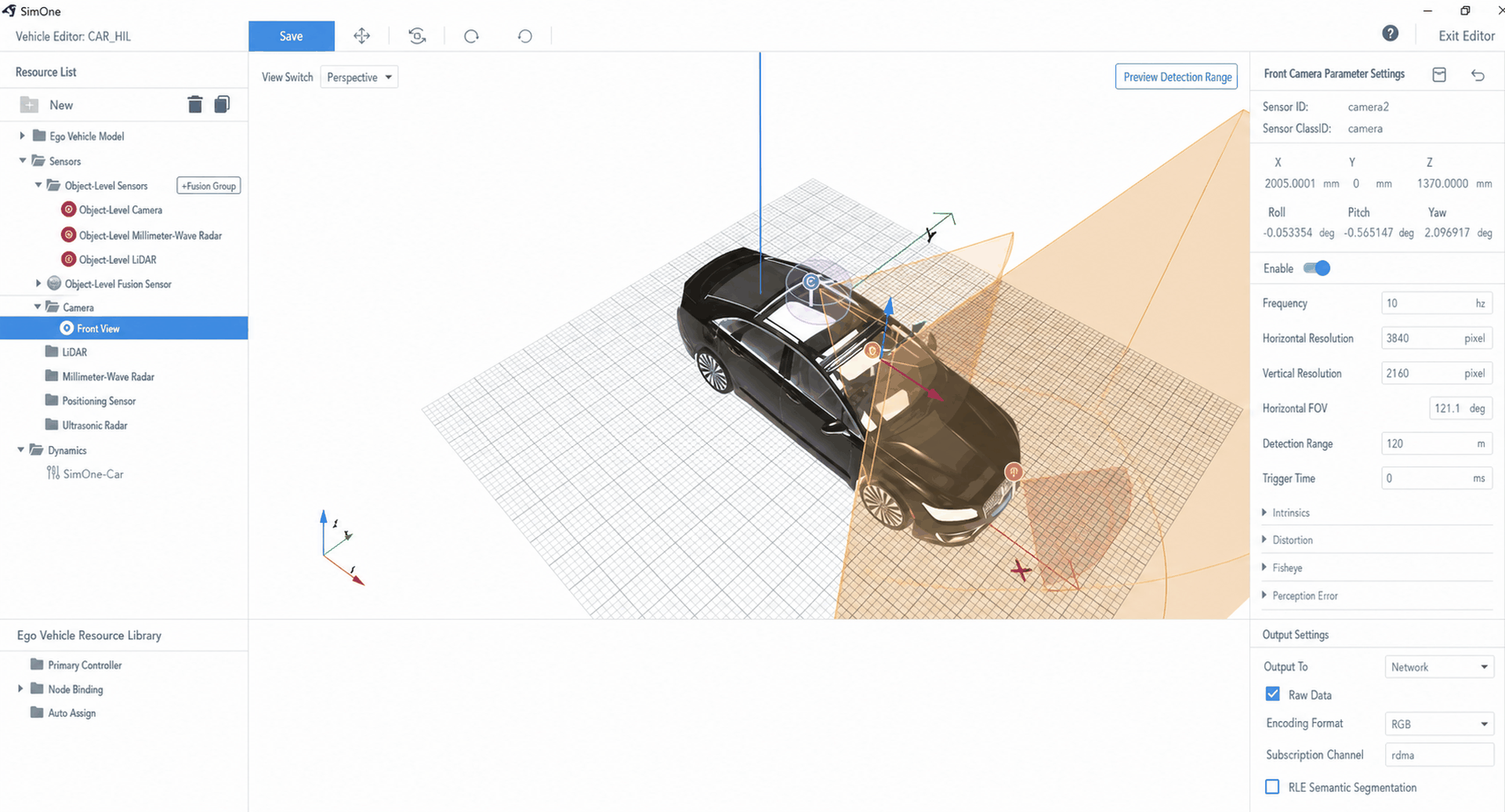Click Exit Editor
1505x812 pixels.
tap(1466, 36)
